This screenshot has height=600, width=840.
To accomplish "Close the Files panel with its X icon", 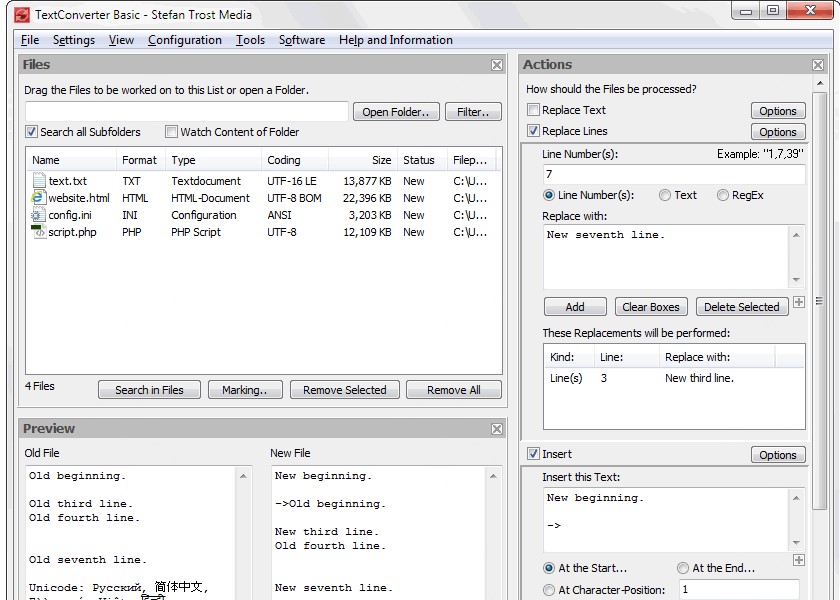I will click(x=496, y=64).
